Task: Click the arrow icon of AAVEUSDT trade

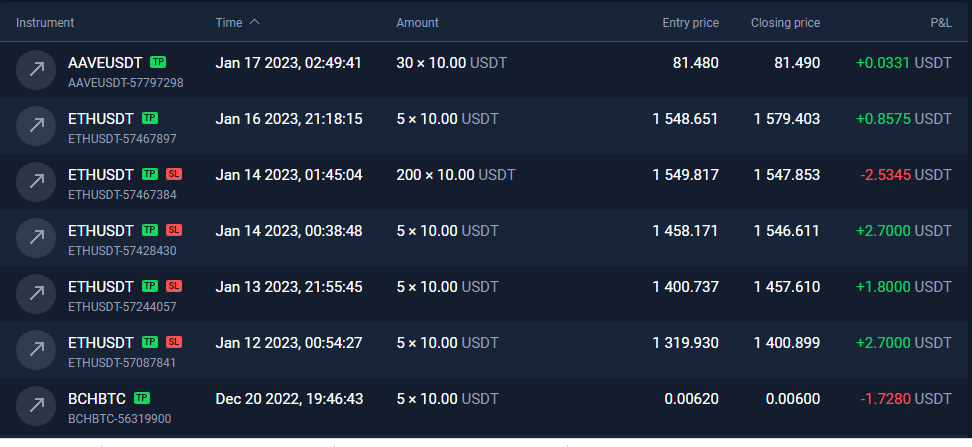Action: click(x=36, y=70)
